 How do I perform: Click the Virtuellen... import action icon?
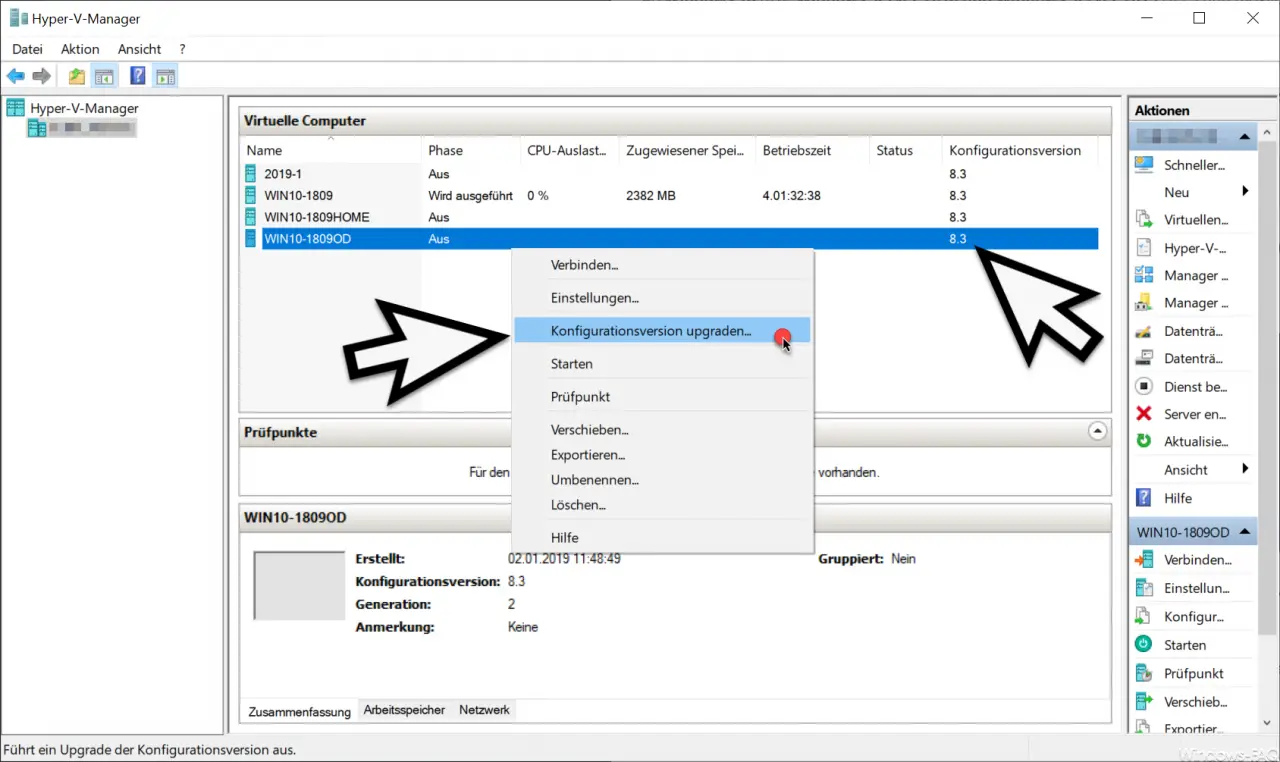pos(1144,220)
